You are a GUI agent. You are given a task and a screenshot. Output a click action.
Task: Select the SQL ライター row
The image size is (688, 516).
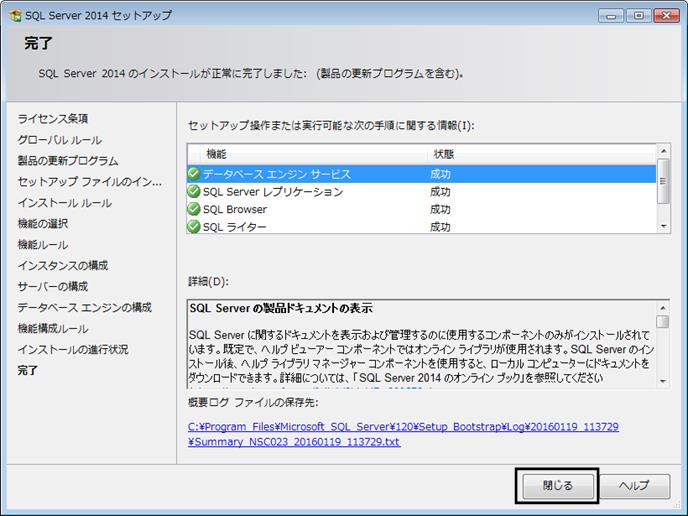pos(421,226)
